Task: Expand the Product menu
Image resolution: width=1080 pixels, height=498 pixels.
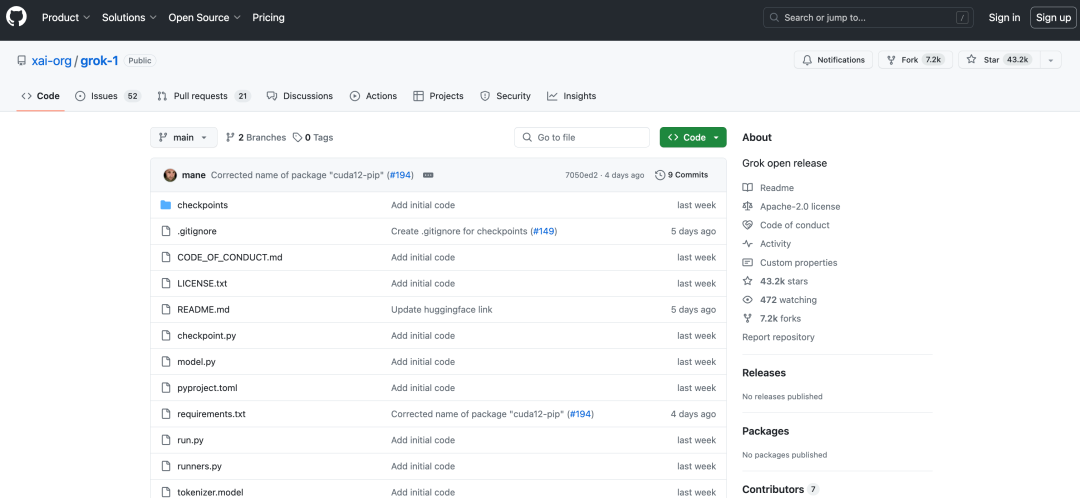Action: (x=66, y=17)
